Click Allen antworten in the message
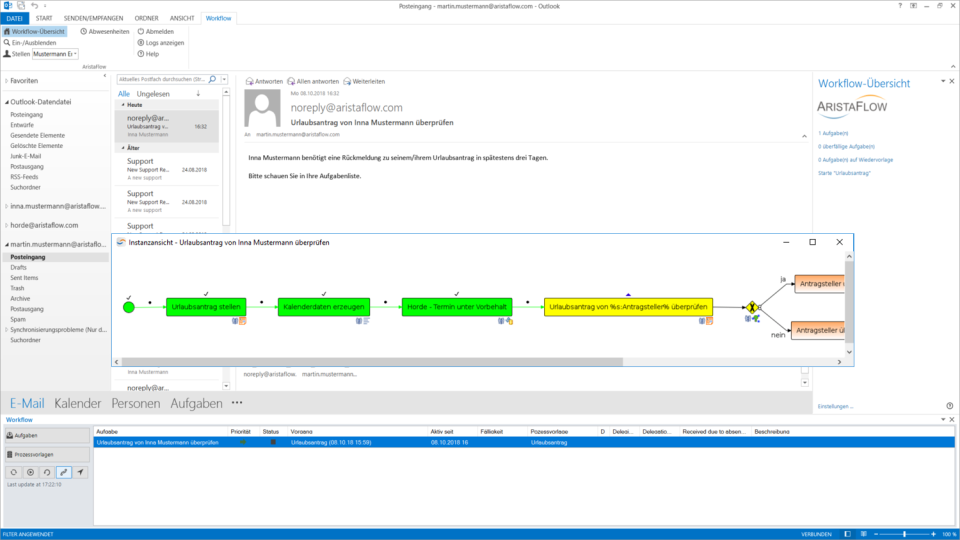 point(313,81)
